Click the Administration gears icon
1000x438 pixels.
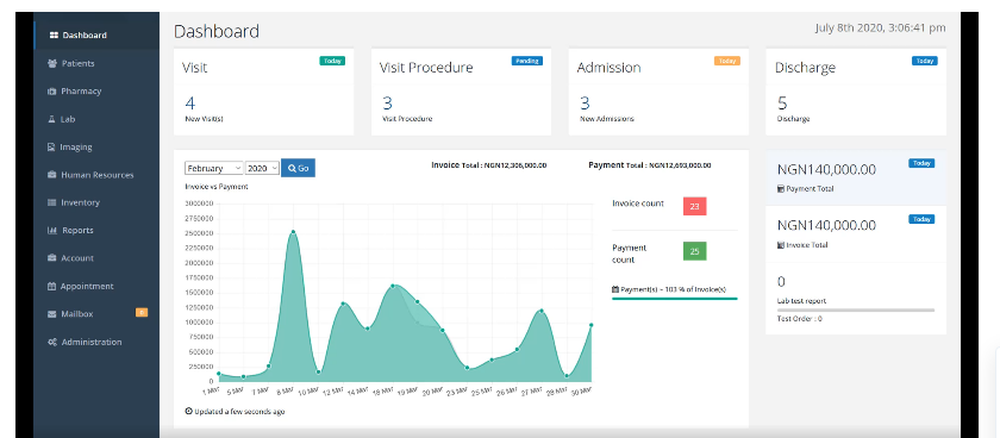tap(52, 342)
